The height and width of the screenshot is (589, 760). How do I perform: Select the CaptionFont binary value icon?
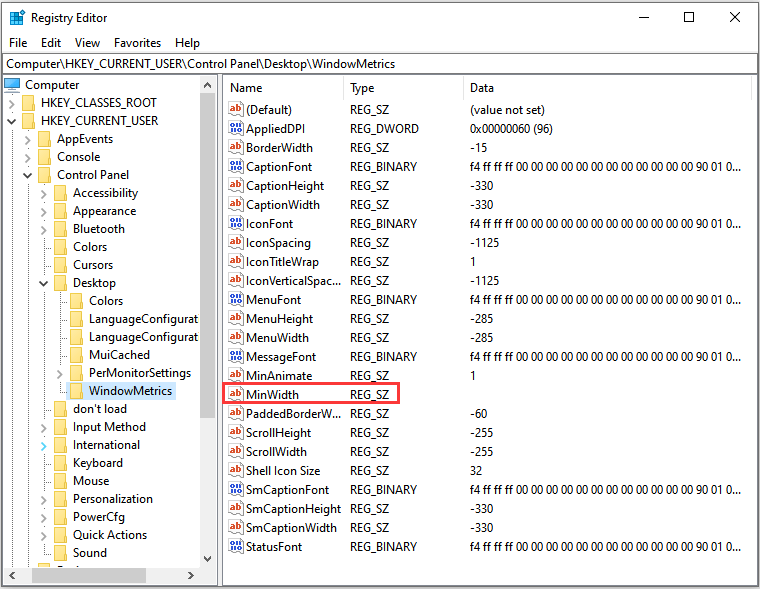[x=236, y=166]
